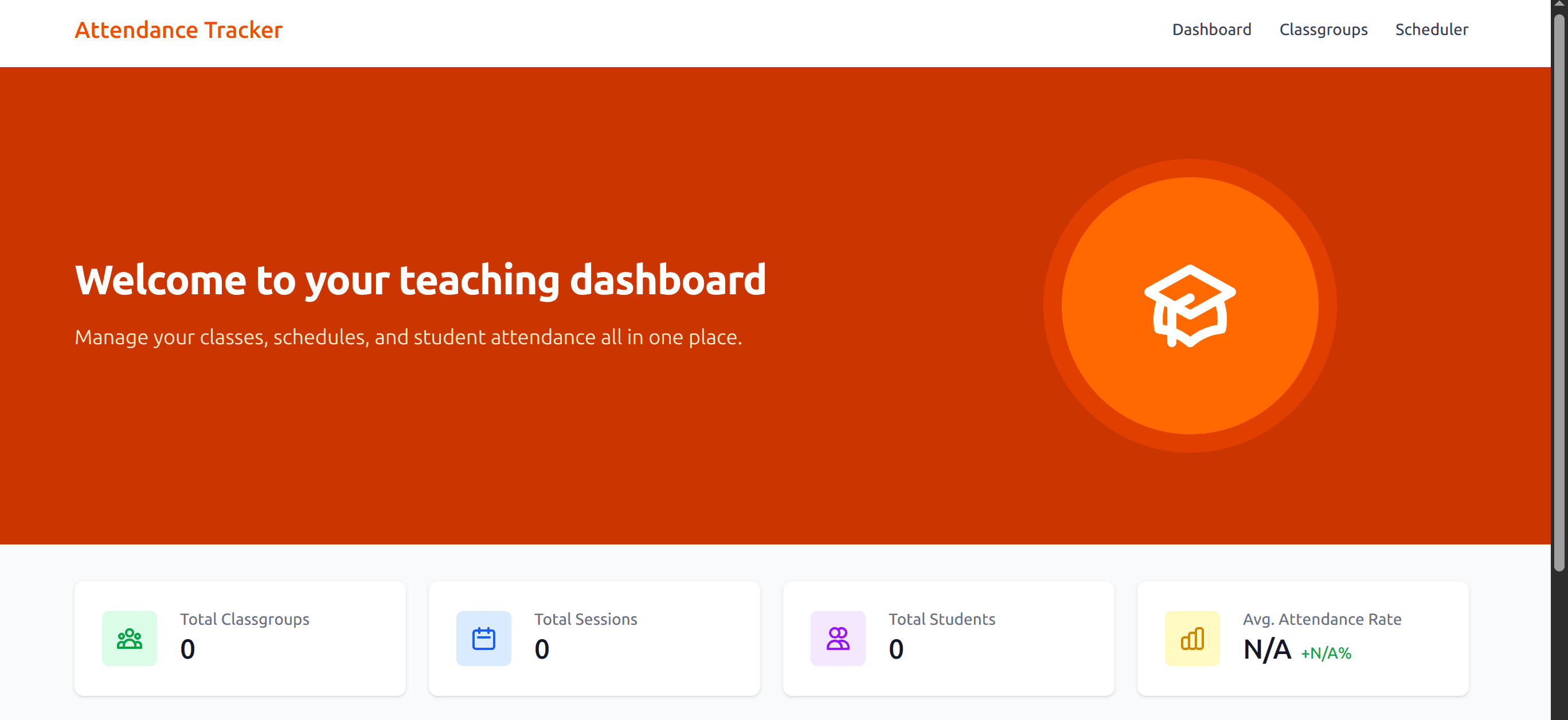Click the zero value under Total Sessions
This screenshot has height=720, width=1568.
[x=542, y=649]
